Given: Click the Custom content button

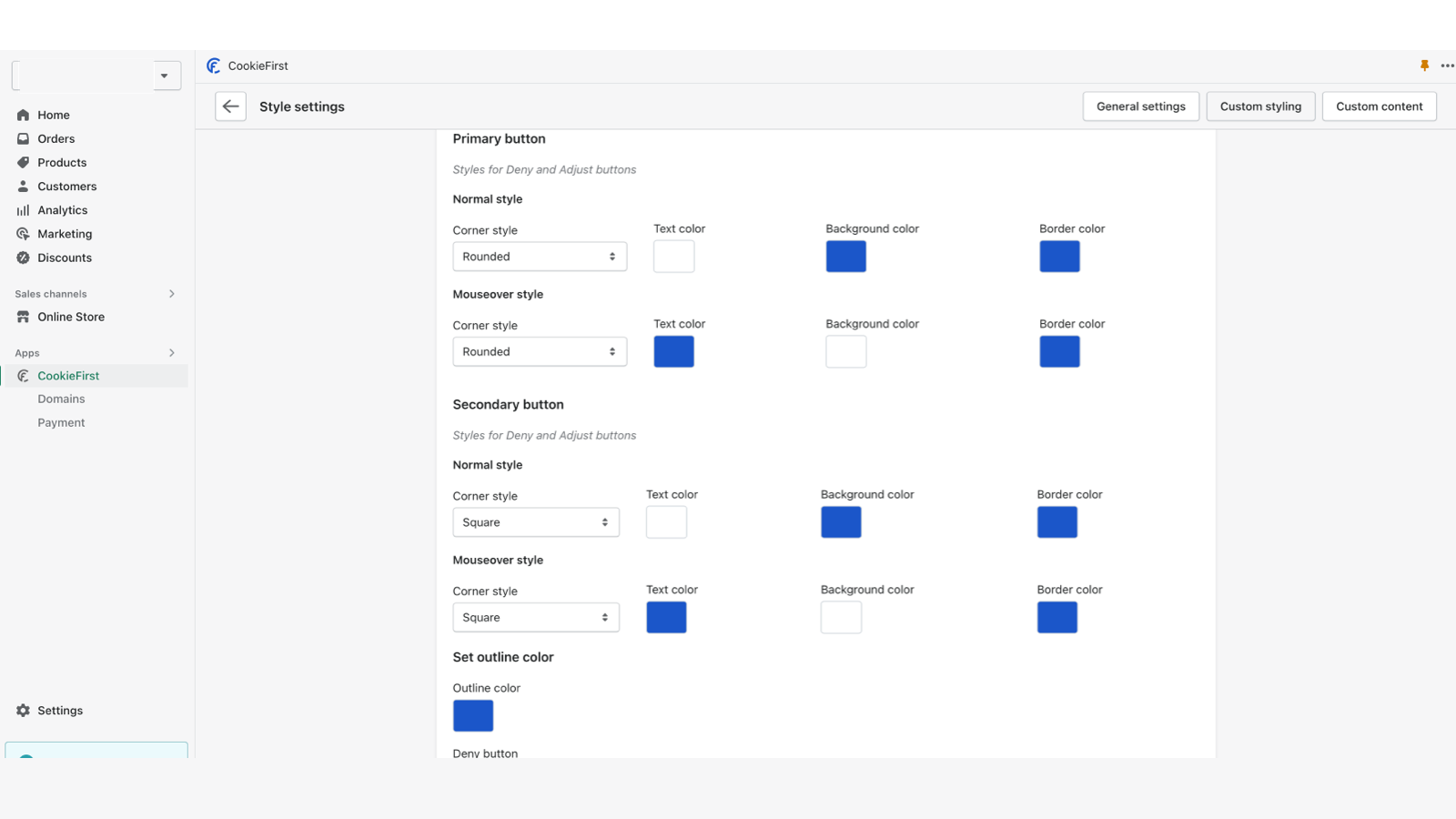Looking at the screenshot, I should [x=1379, y=106].
